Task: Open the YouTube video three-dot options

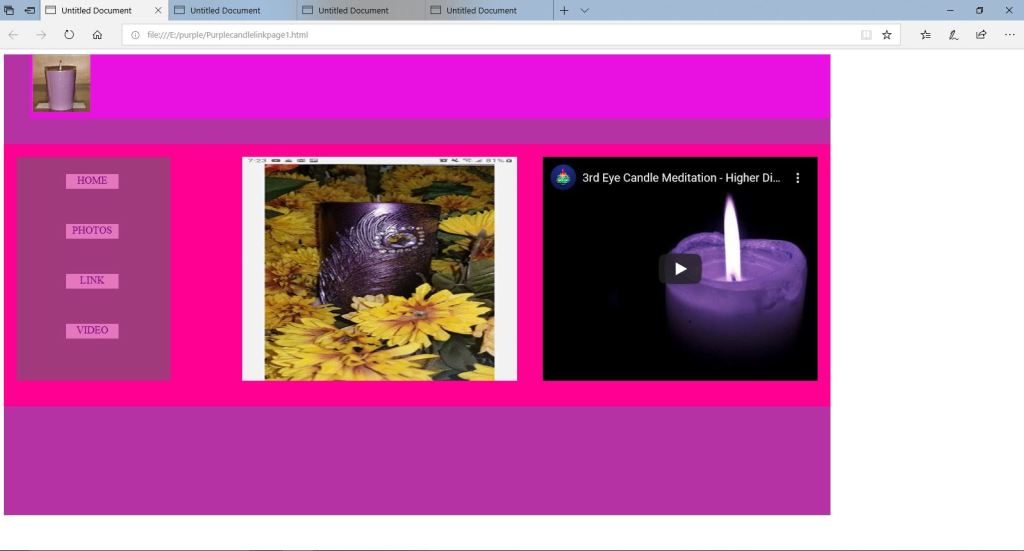Action: click(x=798, y=178)
